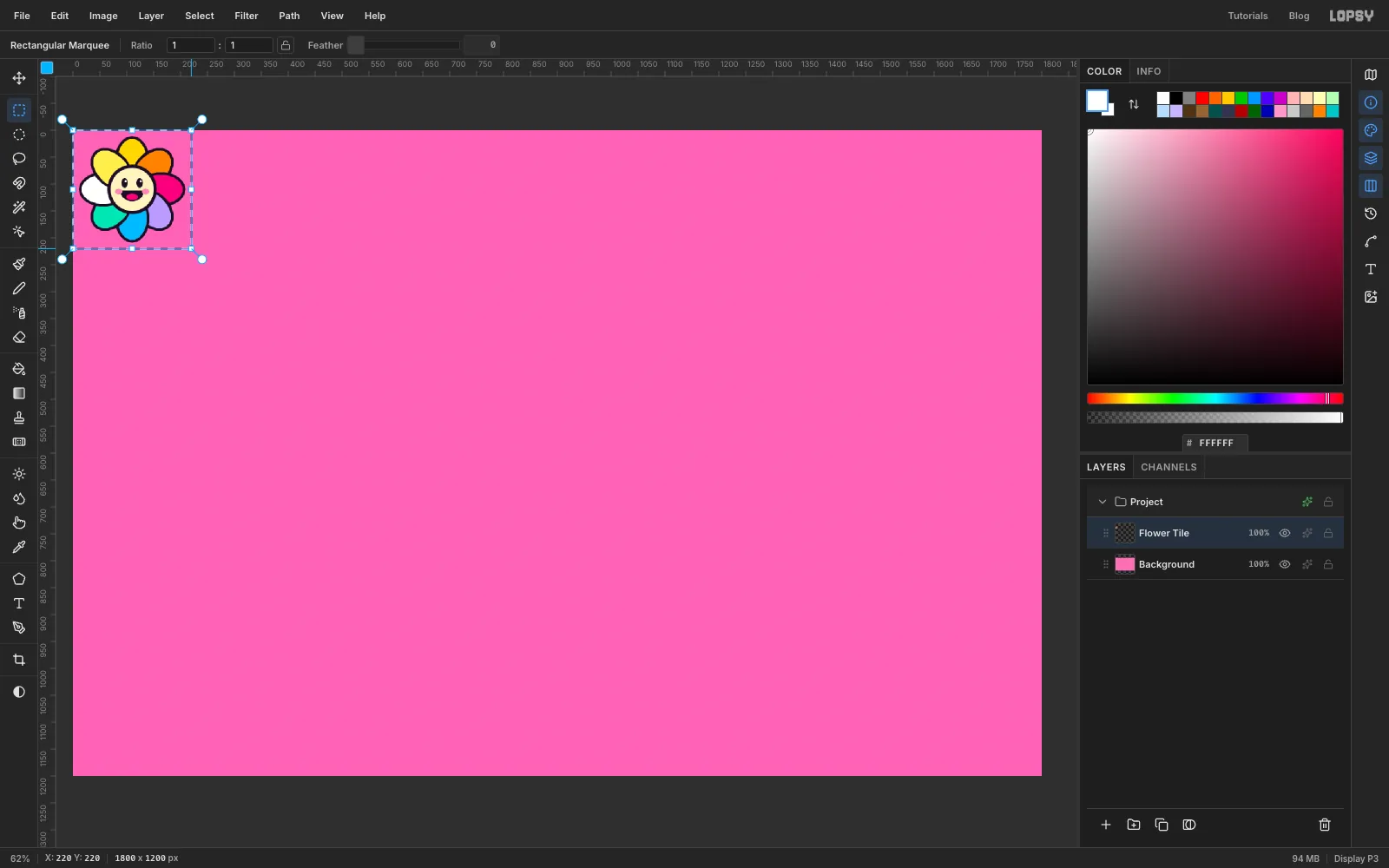Viewport: 1389px width, 868px height.
Task: Open the Filter menu
Action: pos(247,16)
